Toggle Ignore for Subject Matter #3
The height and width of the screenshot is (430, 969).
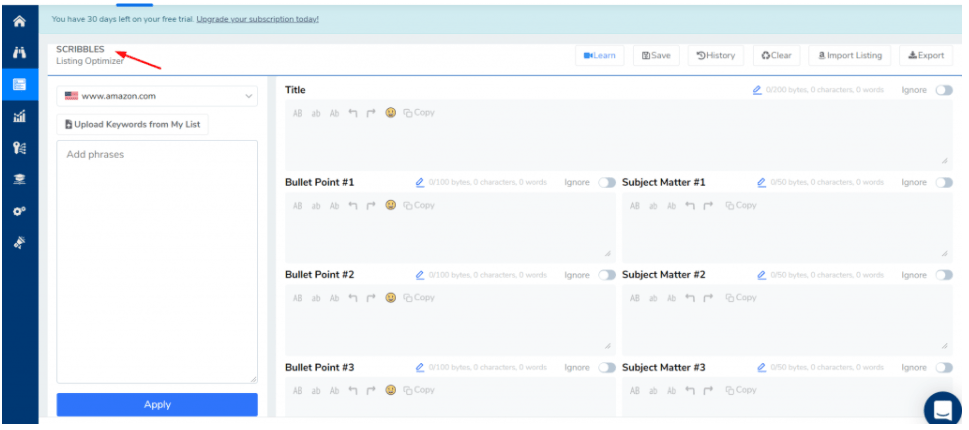click(x=944, y=368)
